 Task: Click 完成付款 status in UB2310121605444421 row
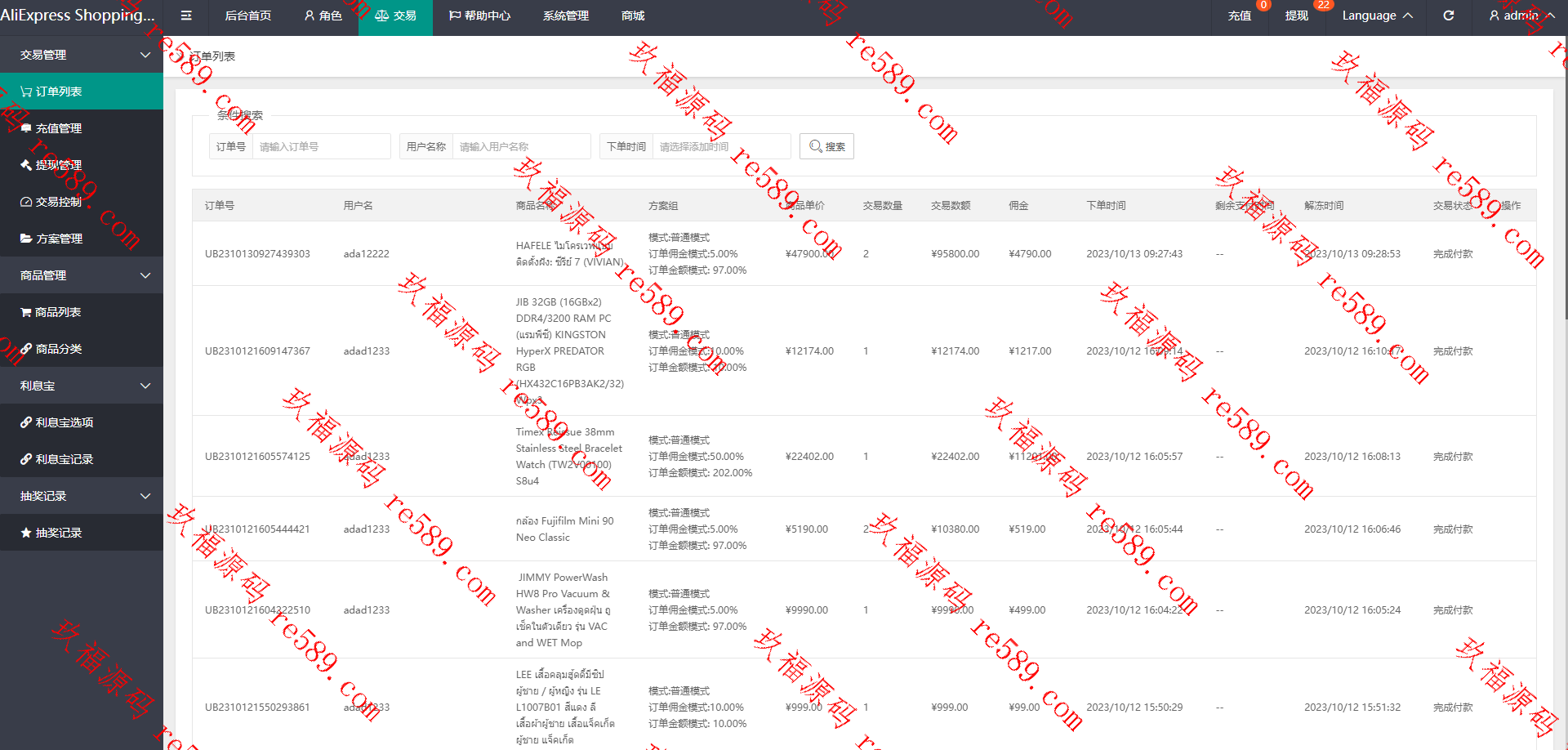coord(1453,529)
